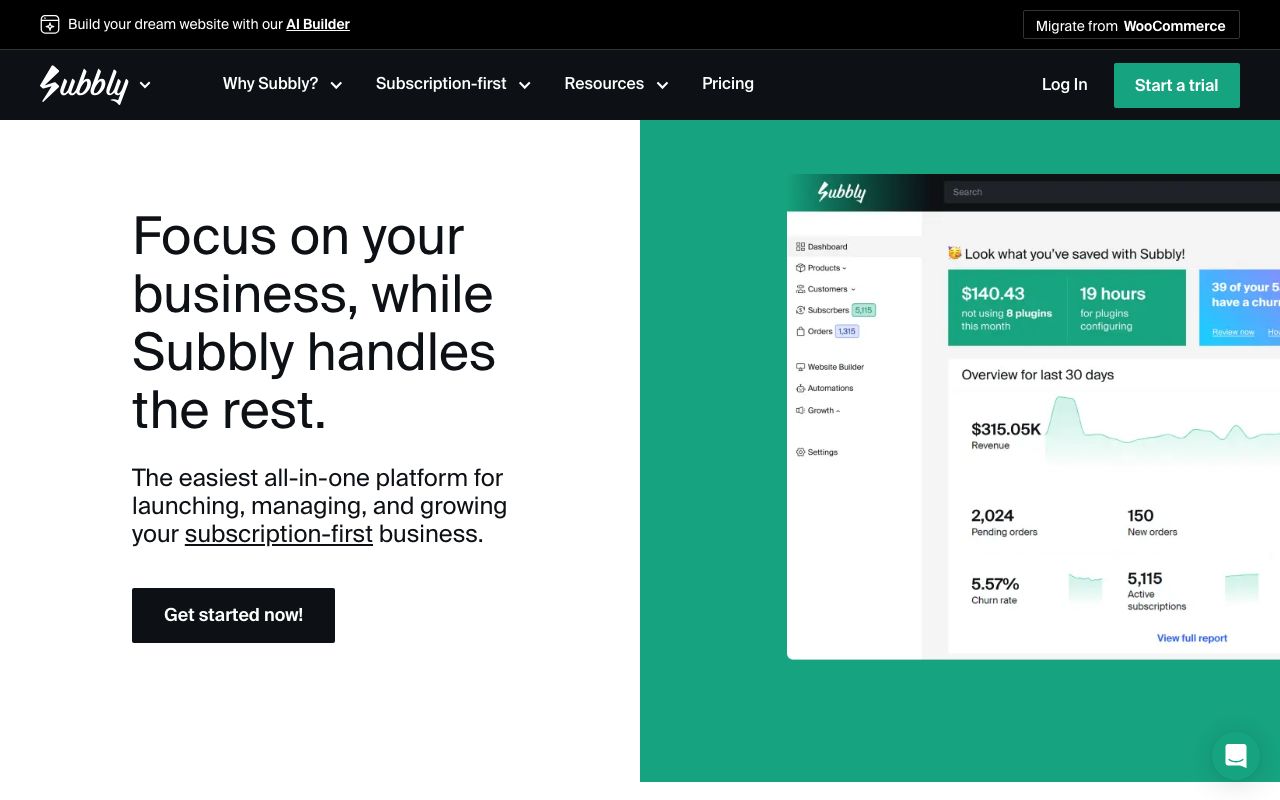Select the Growth megaphone icon in preview sidebar

pos(800,410)
